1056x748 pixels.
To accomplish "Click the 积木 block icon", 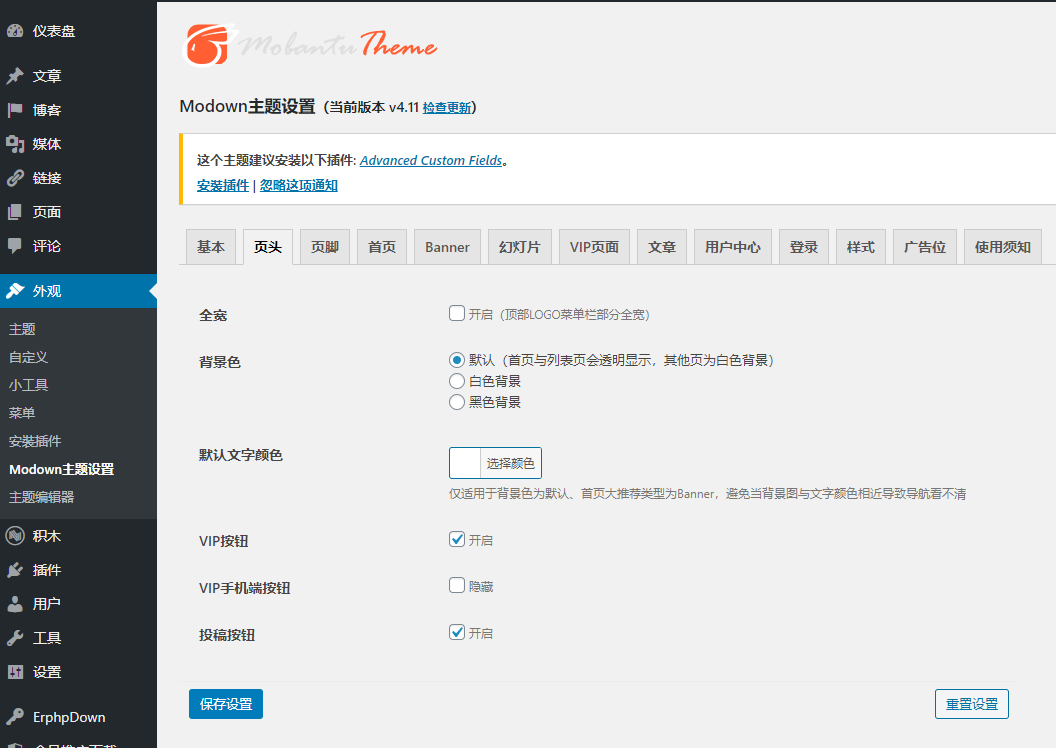I will pos(15,536).
